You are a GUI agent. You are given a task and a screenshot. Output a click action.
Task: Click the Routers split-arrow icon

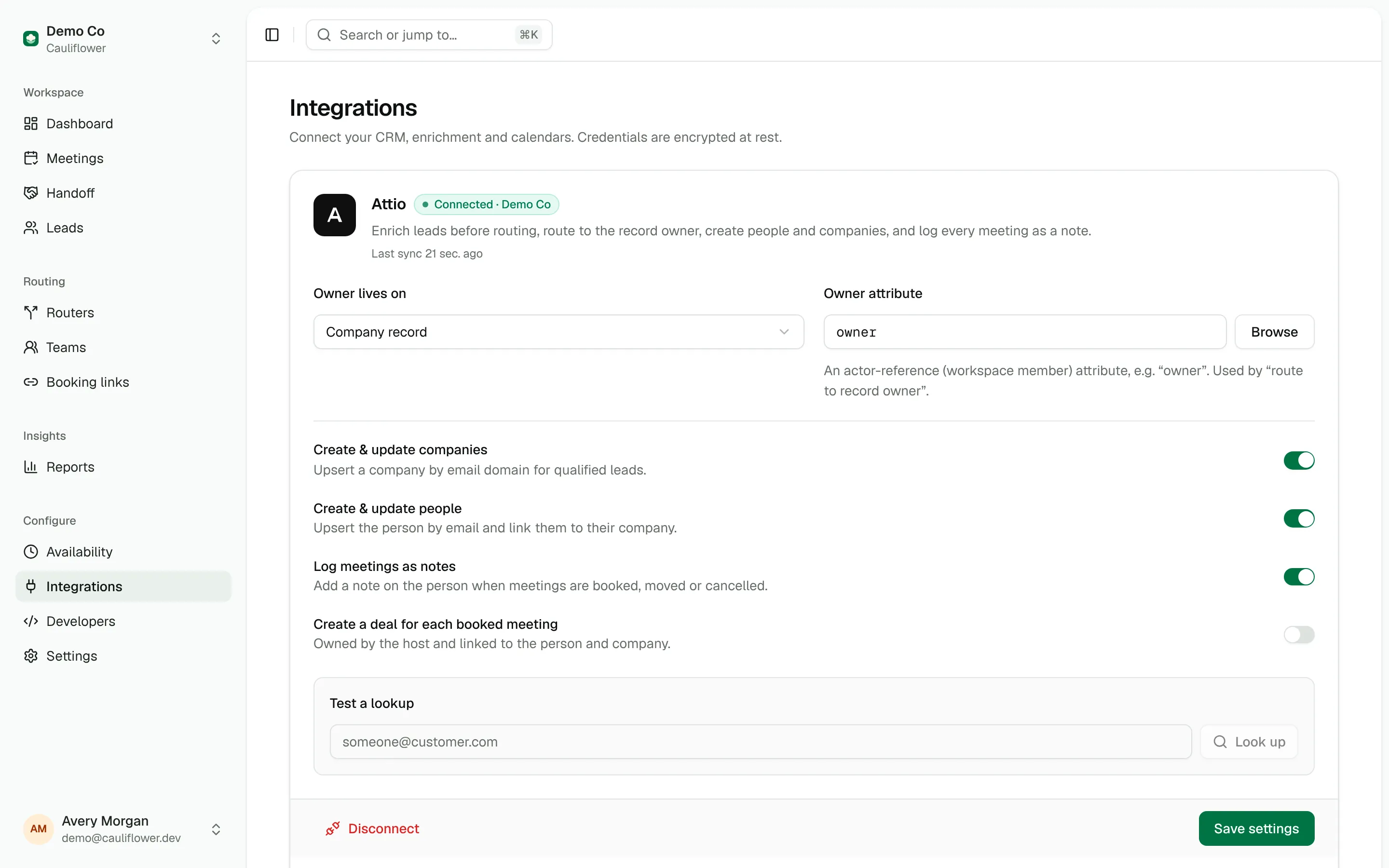click(x=31, y=313)
